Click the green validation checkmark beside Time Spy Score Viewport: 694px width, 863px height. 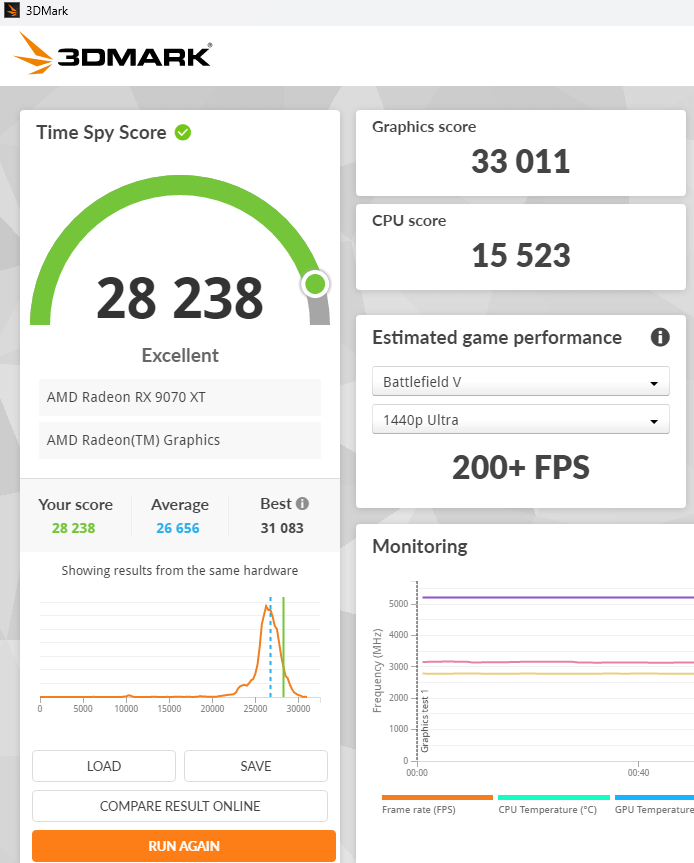183,133
